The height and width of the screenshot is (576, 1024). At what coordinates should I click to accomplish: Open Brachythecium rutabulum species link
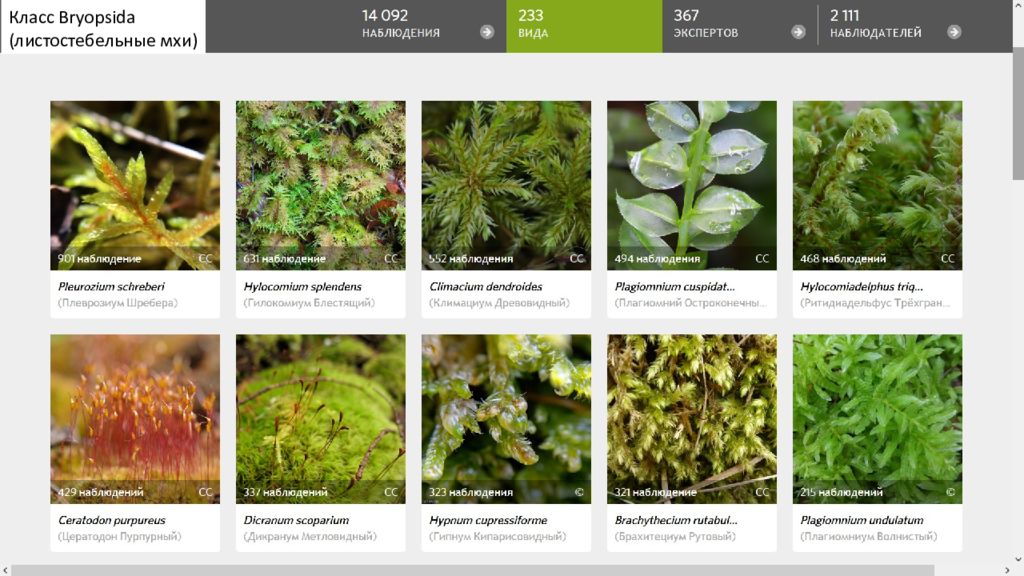(676, 520)
